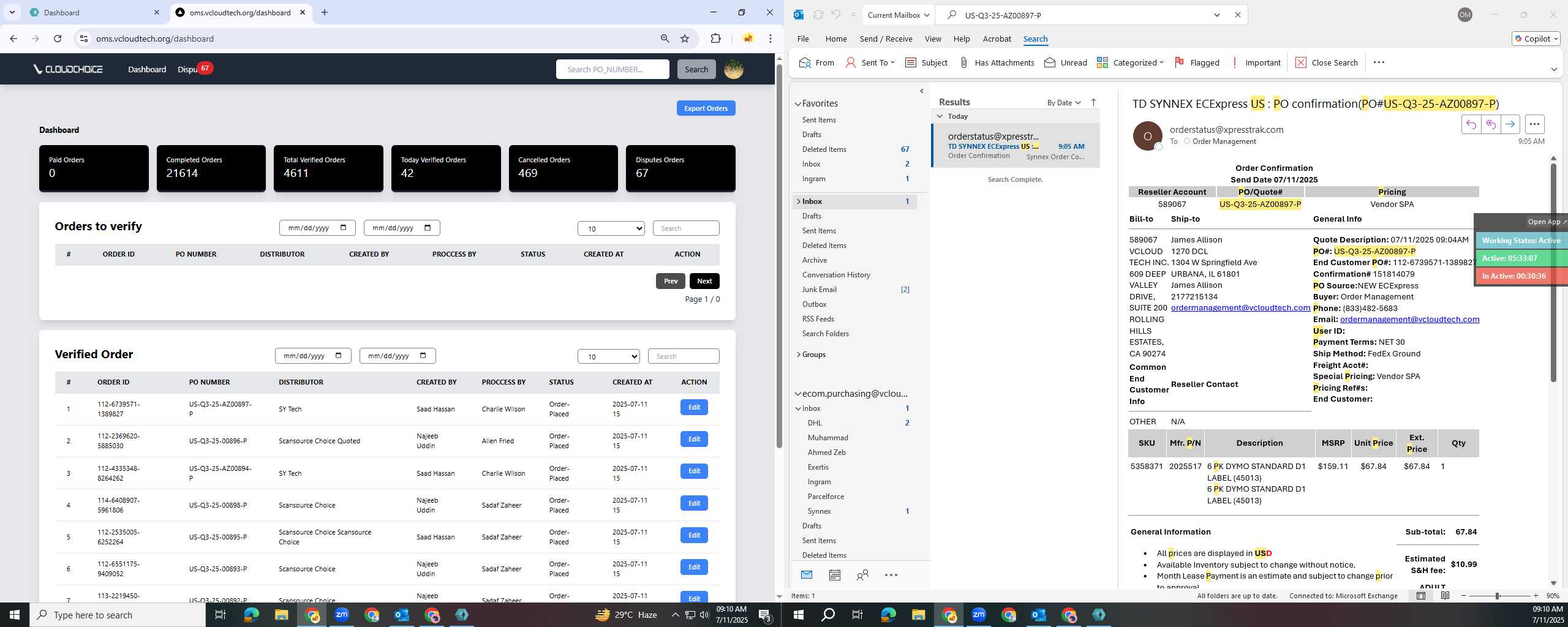
Task: Click Outlook Reply arrow icon
Action: (1471, 124)
